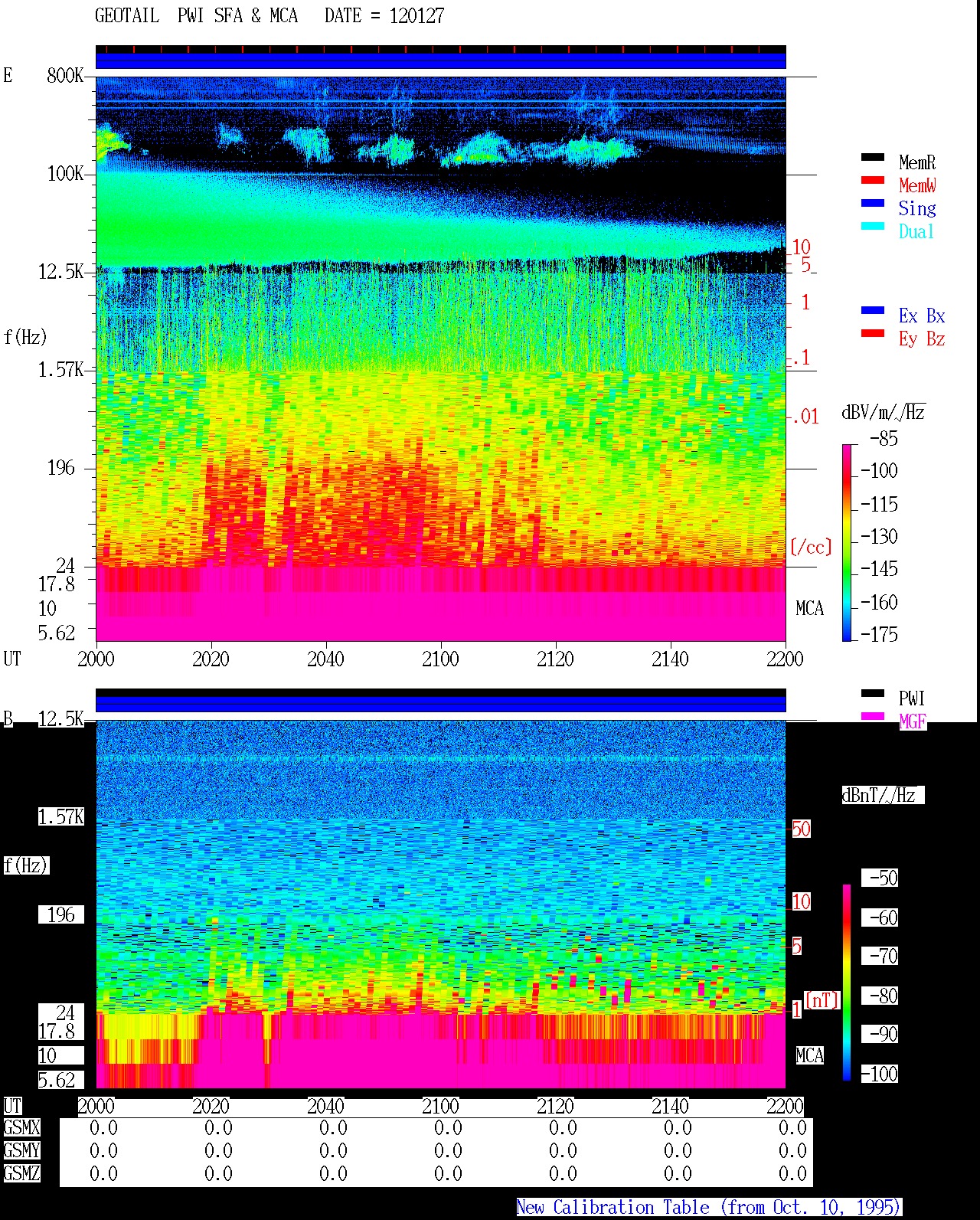Click the red MemW legend swatch

[873, 180]
